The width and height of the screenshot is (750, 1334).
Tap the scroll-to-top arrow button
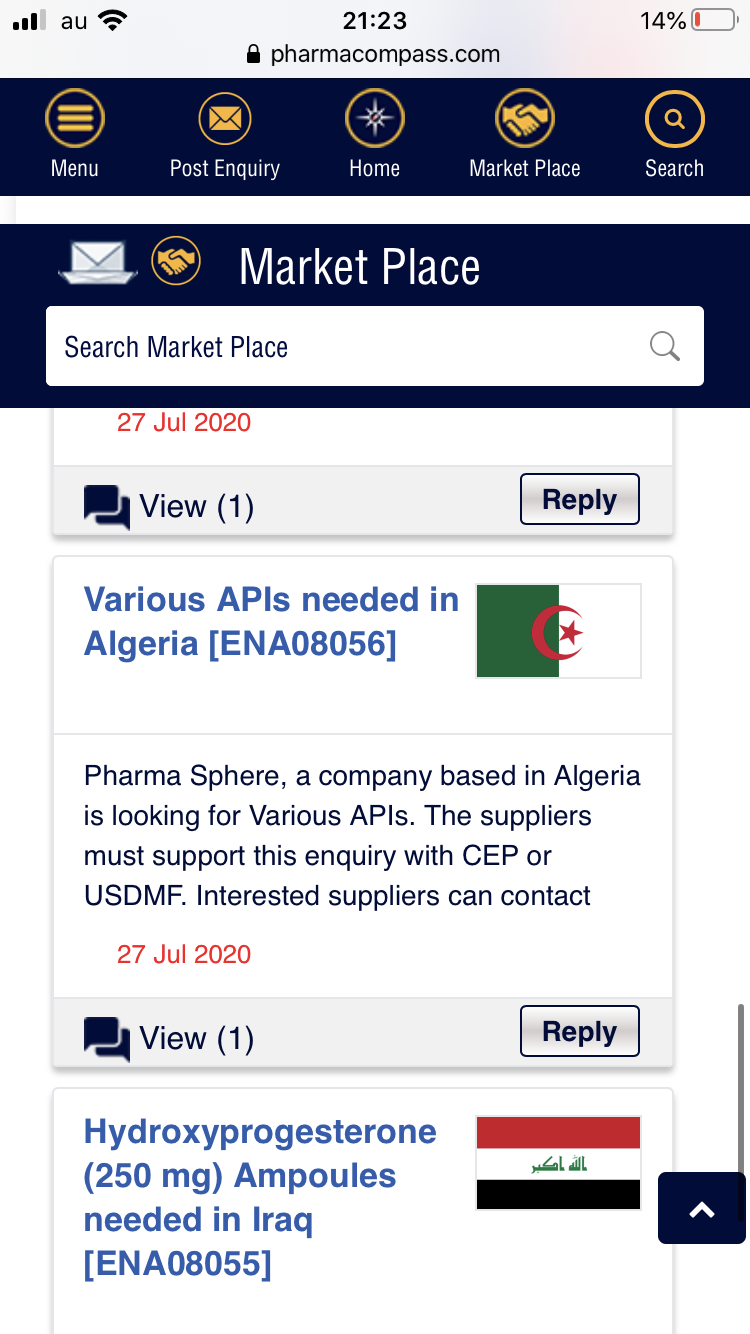tap(702, 1209)
